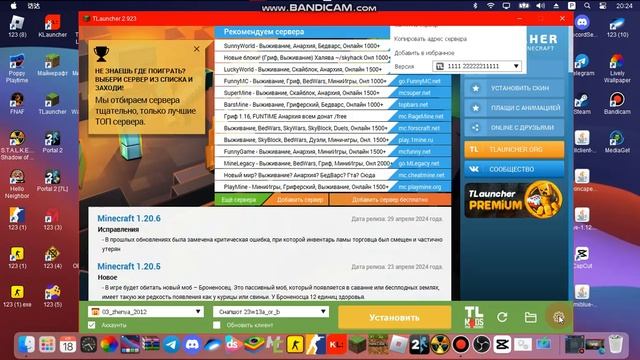Click the Установить скин button
The image size is (640, 360).
click(x=514, y=88)
